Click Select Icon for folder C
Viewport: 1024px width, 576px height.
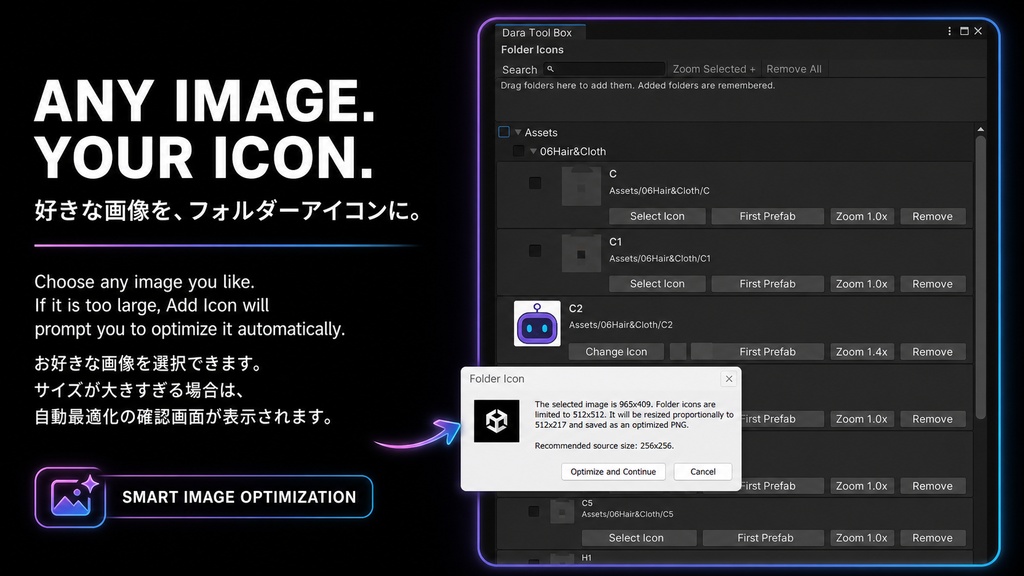[657, 216]
